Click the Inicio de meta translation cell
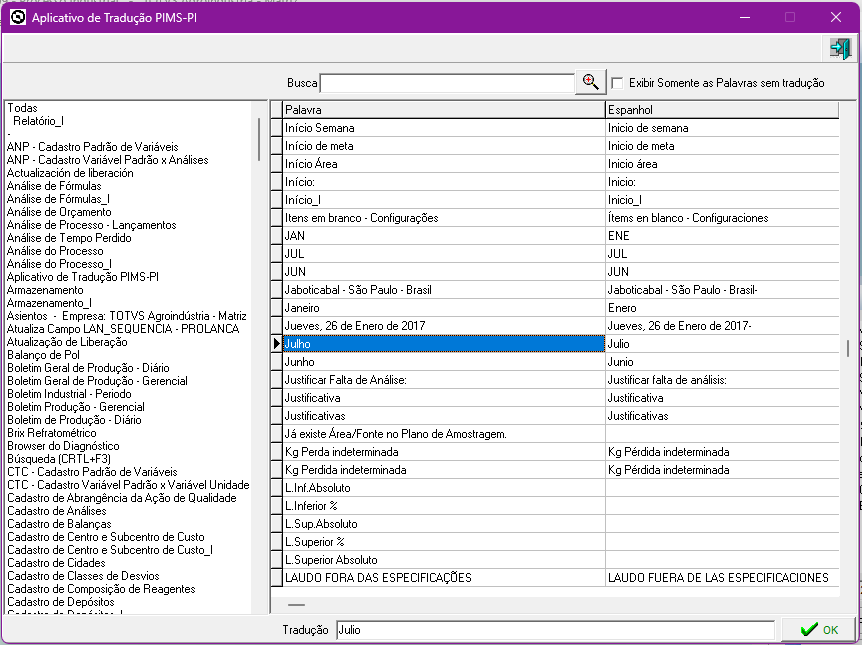This screenshot has width=862, height=645. pyautogui.click(x=722, y=146)
